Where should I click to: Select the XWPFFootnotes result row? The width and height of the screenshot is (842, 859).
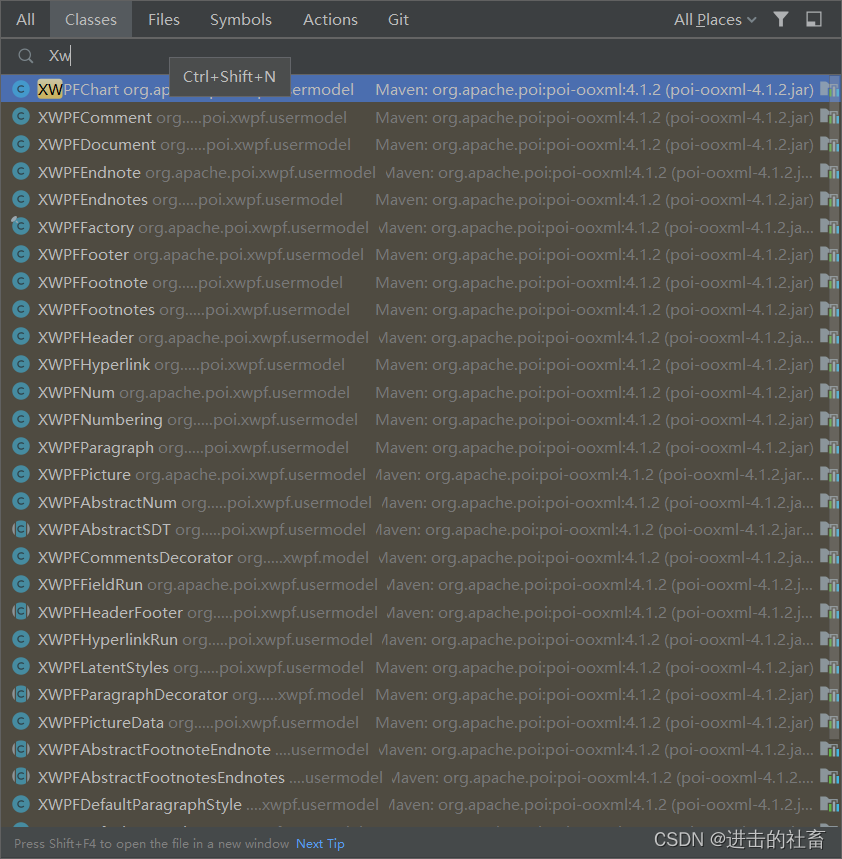[x=421, y=310]
